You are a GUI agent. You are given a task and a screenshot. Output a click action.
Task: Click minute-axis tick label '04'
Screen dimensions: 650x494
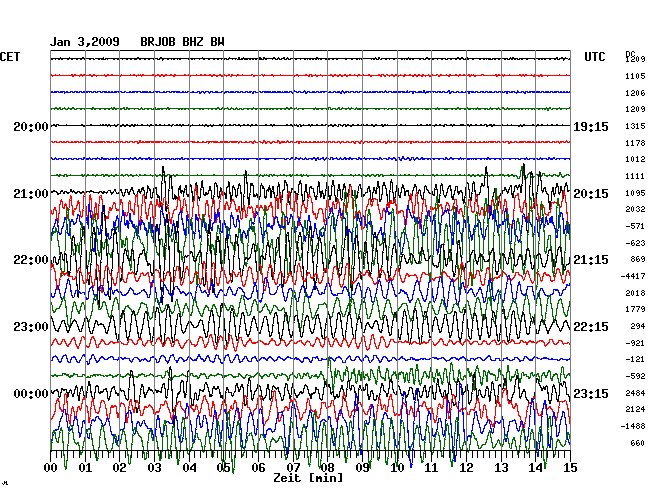point(189,468)
